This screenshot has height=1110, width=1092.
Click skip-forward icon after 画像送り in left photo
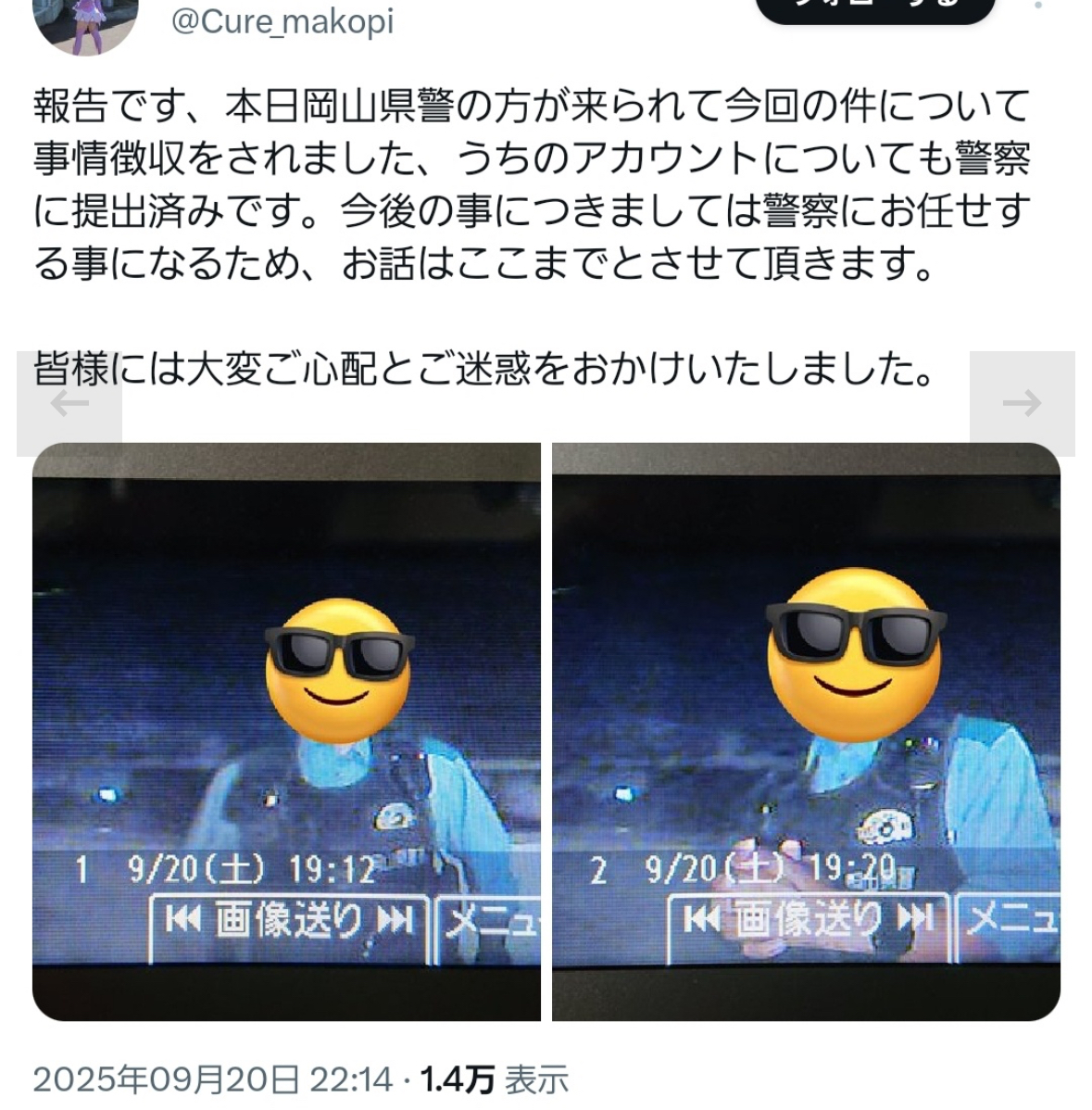coord(395,920)
